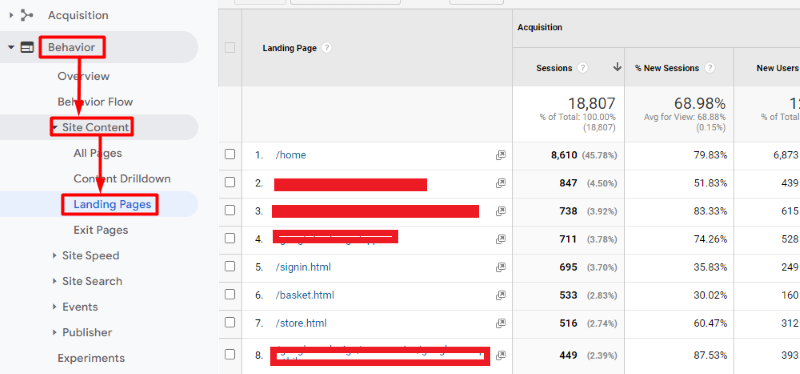Open external page icon in row 8
The image size is (800, 374).
pyautogui.click(x=501, y=355)
